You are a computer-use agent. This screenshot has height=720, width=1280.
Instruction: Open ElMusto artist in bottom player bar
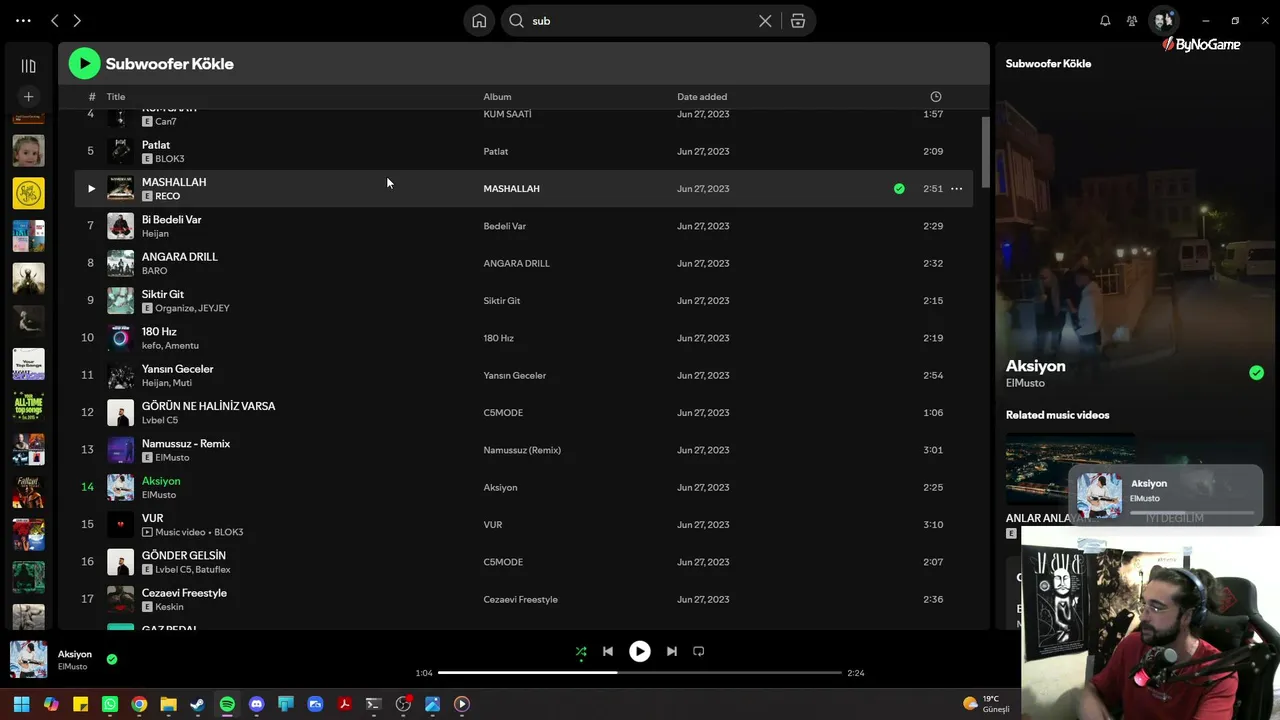tap(72, 667)
